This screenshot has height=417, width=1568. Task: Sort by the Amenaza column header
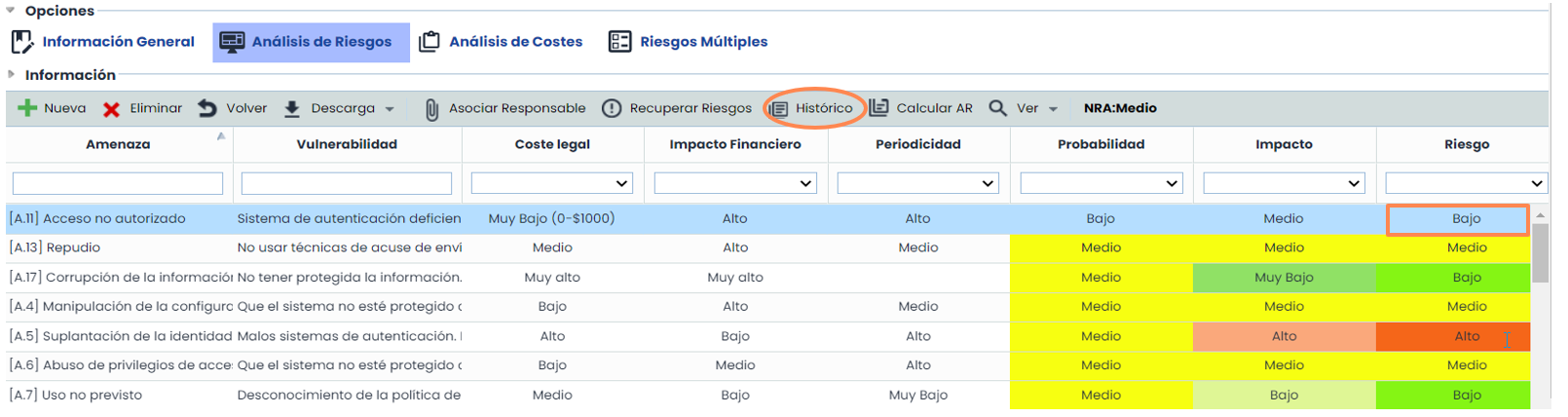click(x=118, y=144)
